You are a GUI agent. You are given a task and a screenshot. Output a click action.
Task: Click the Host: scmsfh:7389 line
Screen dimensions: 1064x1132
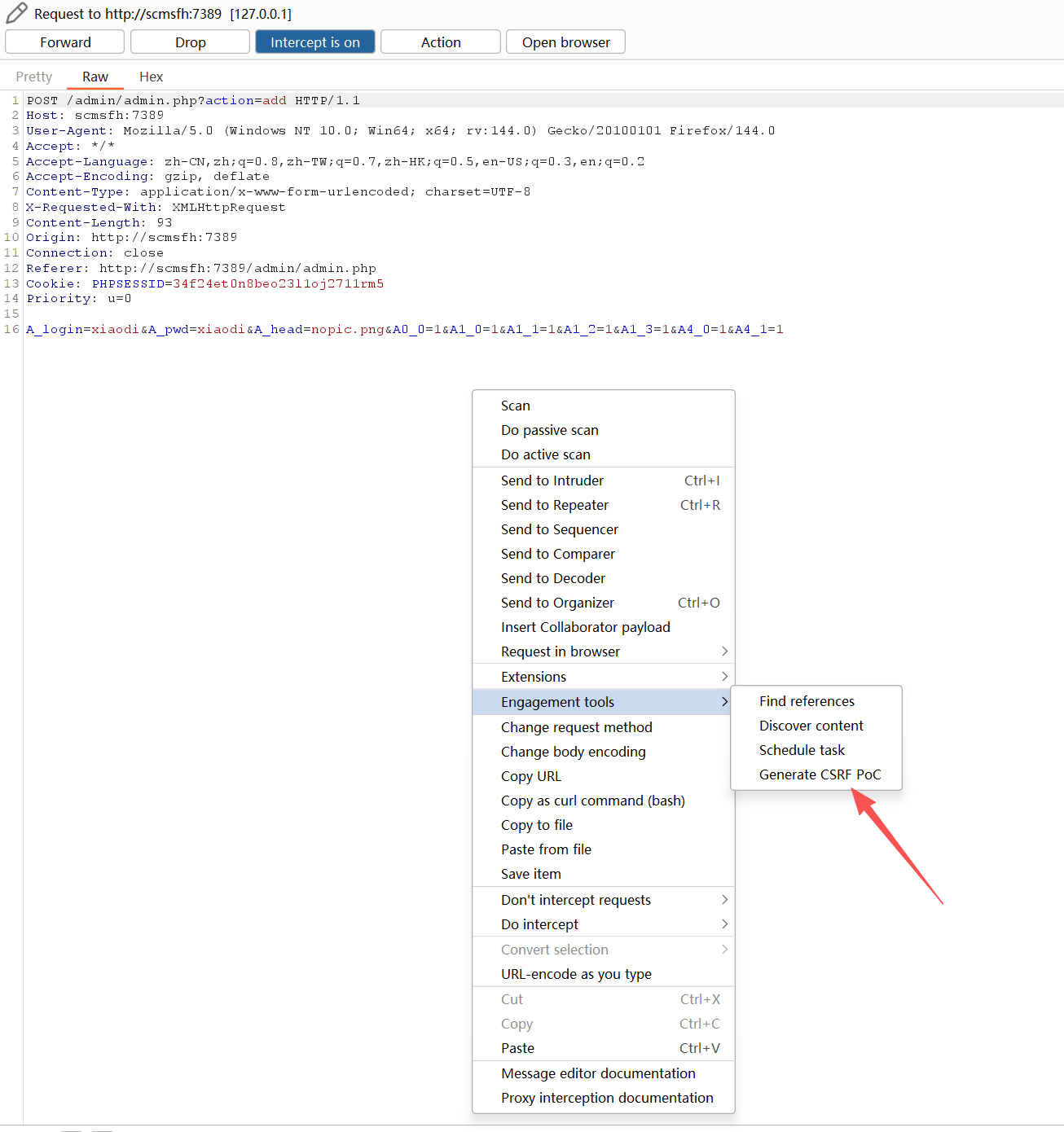(x=95, y=115)
